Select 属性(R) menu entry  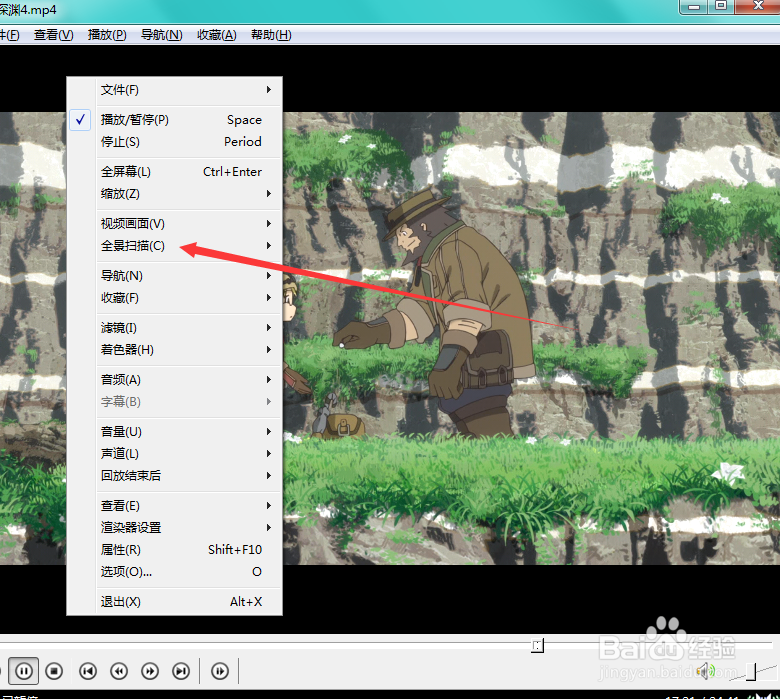click(175, 550)
